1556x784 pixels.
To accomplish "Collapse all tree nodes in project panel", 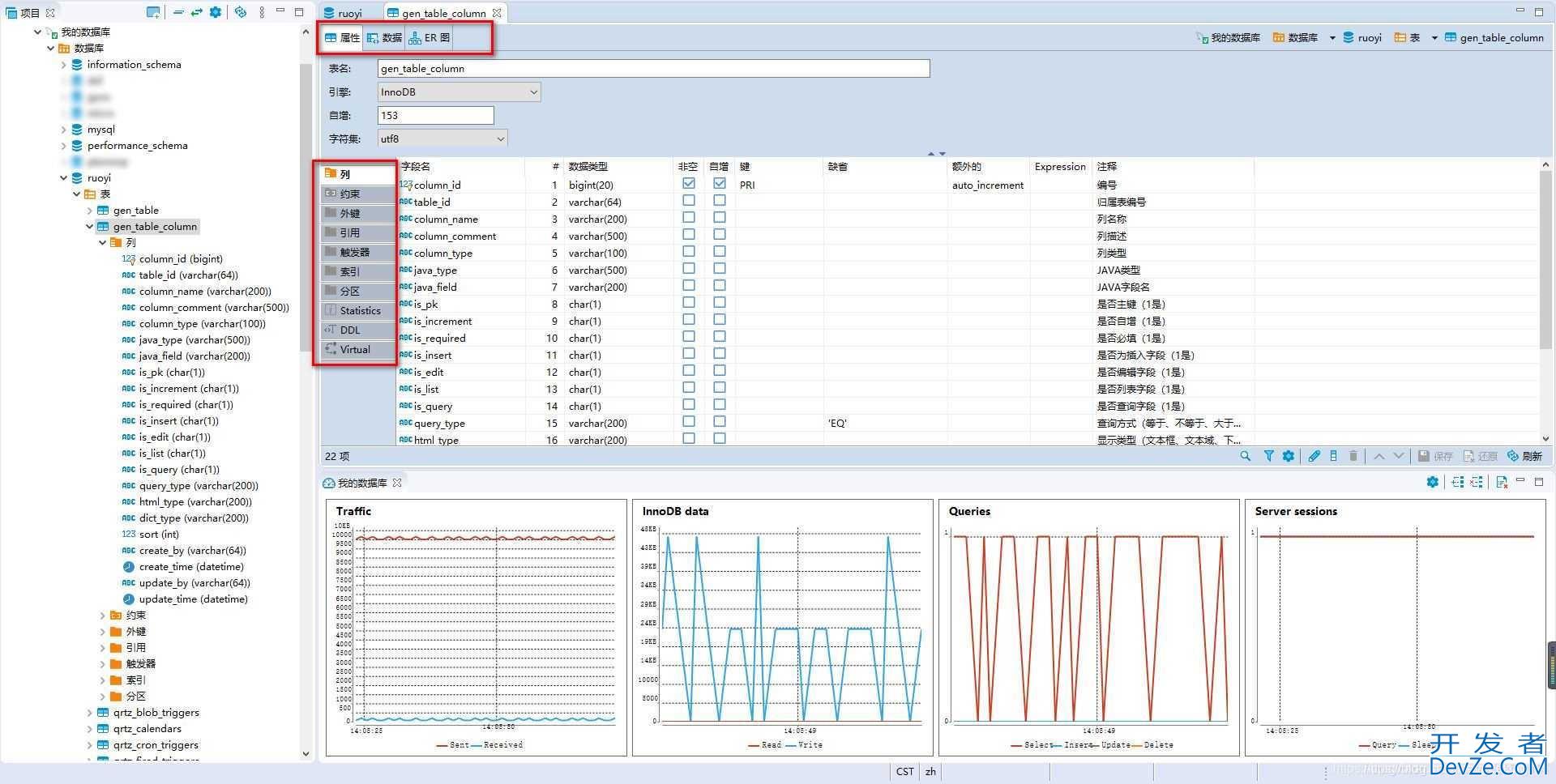I will coord(178,12).
